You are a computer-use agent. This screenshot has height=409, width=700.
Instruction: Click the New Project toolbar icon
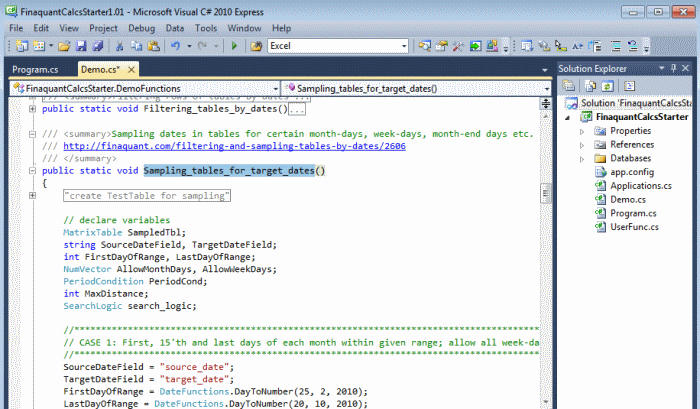tap(21, 46)
